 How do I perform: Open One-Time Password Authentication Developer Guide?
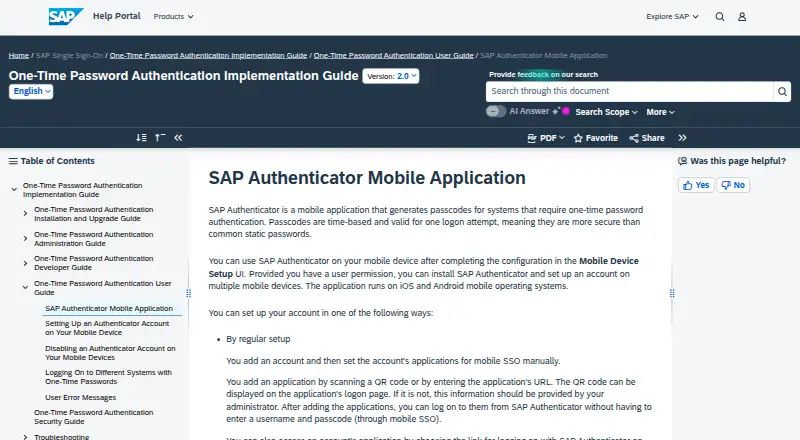coord(93,263)
